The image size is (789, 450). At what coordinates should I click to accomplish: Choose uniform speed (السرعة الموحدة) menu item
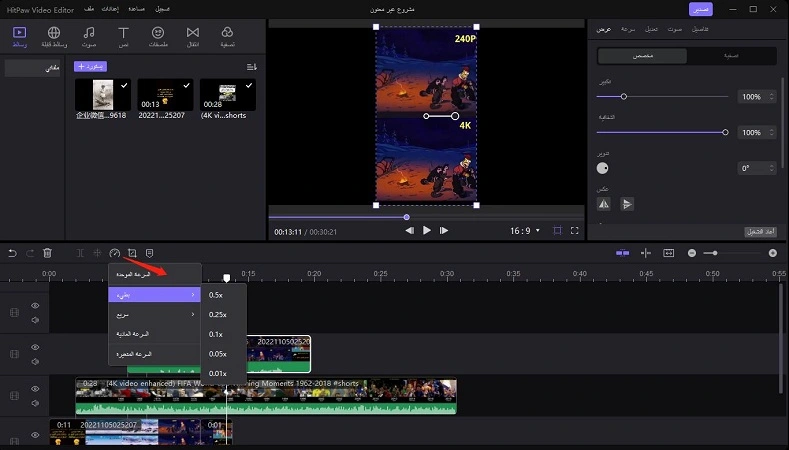coord(154,274)
